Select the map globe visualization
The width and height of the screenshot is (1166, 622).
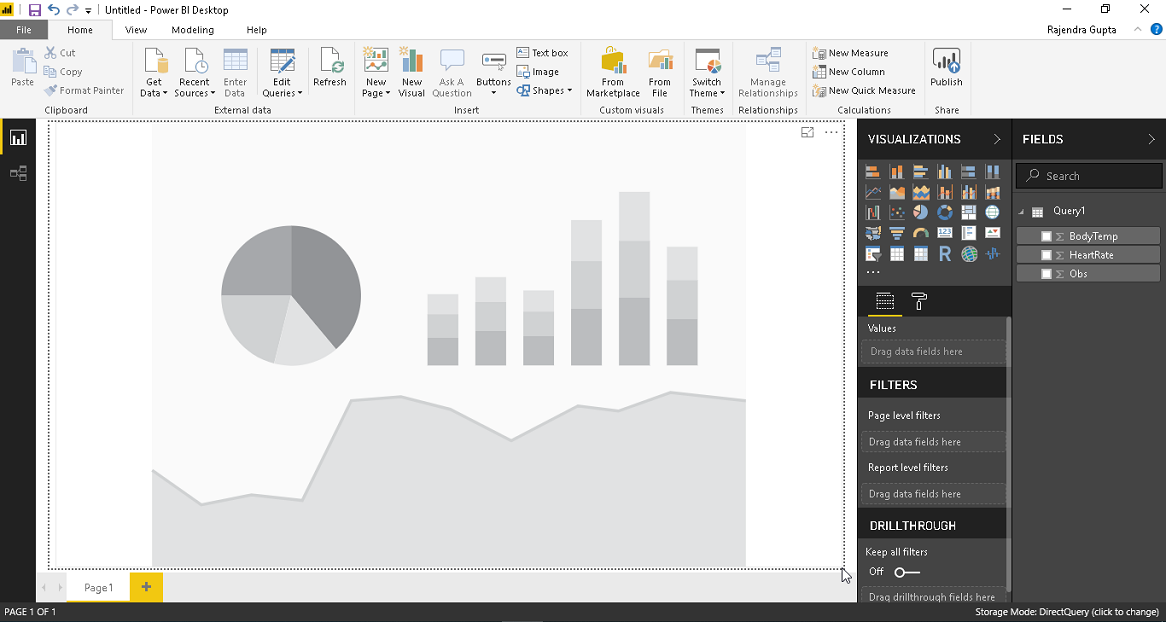coord(992,213)
